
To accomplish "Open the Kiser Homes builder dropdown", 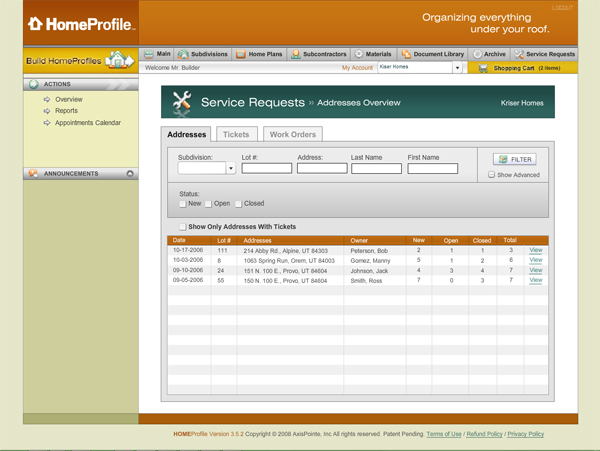I will (x=457, y=68).
